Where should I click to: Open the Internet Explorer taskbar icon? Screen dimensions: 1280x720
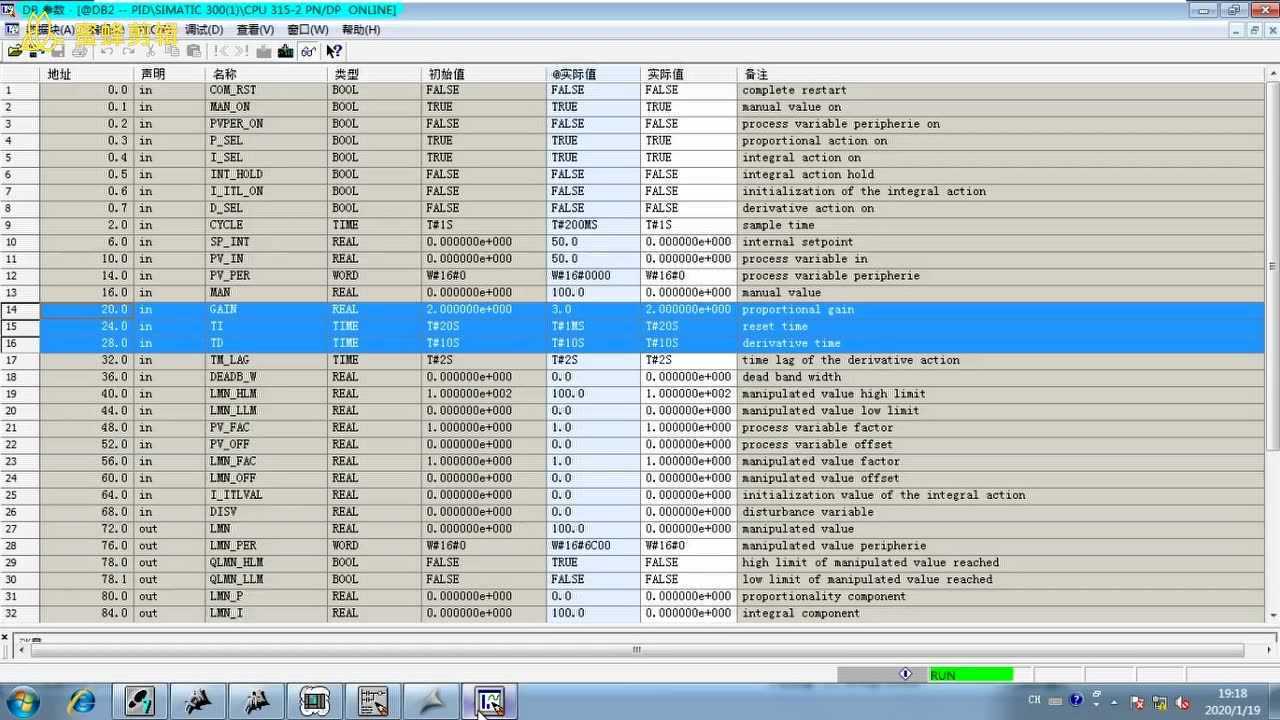pos(81,701)
